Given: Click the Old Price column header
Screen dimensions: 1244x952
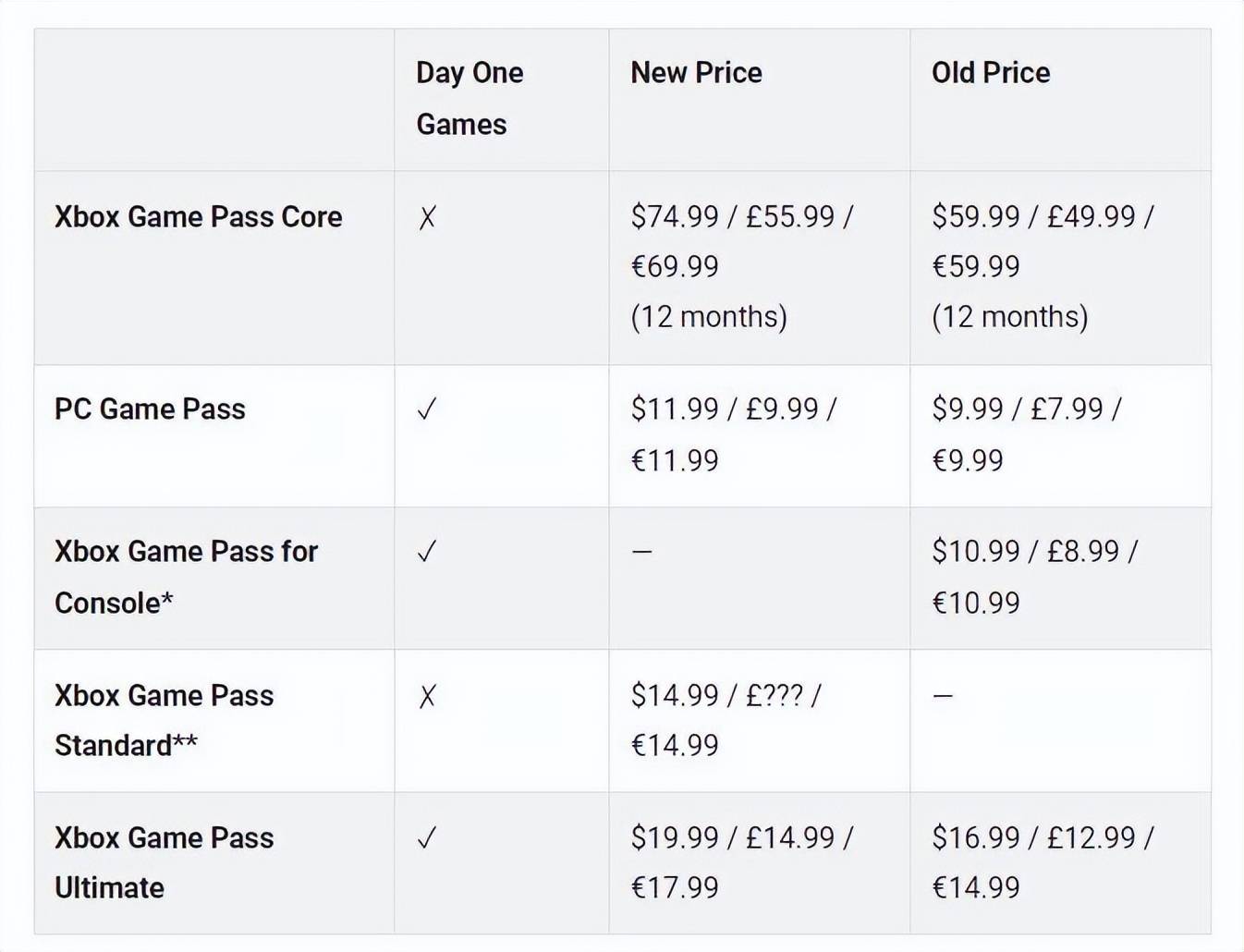Looking at the screenshot, I should point(990,73).
